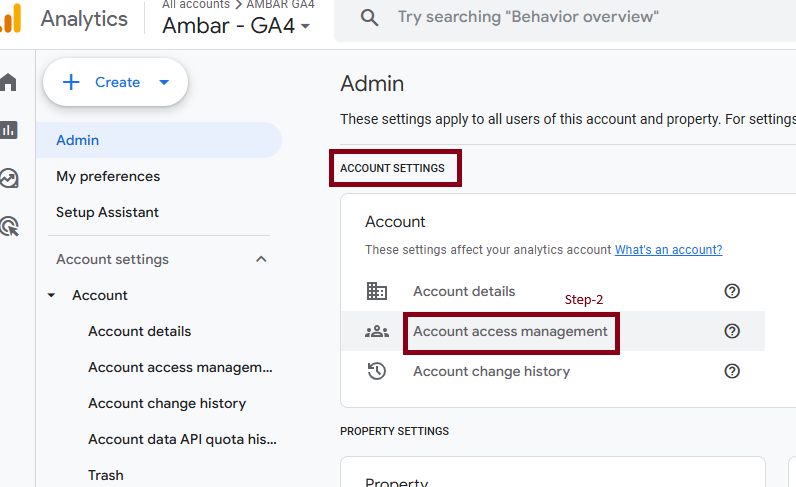The height and width of the screenshot is (487, 796).
Task: Click the Analytics product name text
Action: (84, 19)
